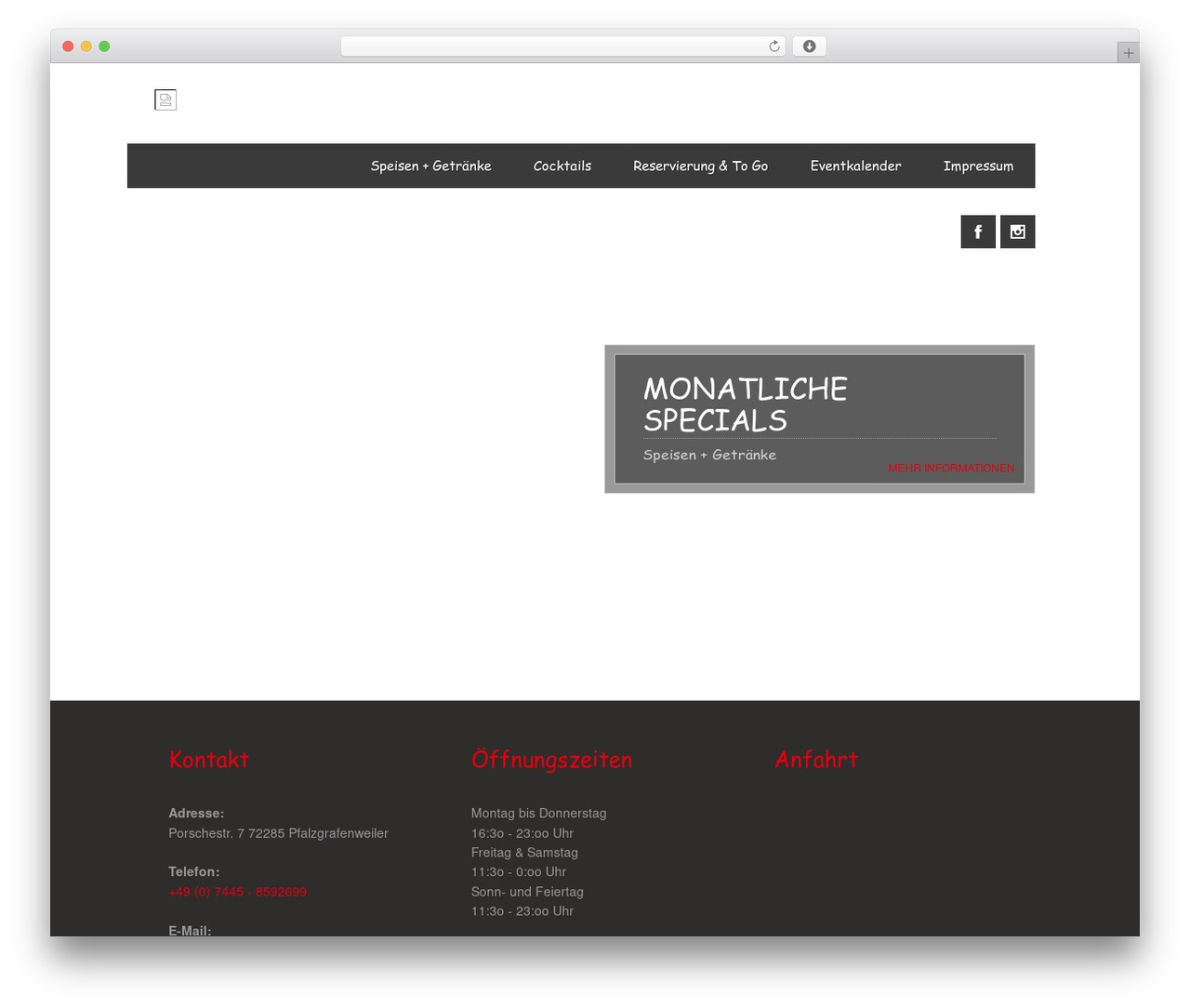This screenshot has height=1008, width=1190.
Task: Close the window with red button
Action: pos(68,46)
